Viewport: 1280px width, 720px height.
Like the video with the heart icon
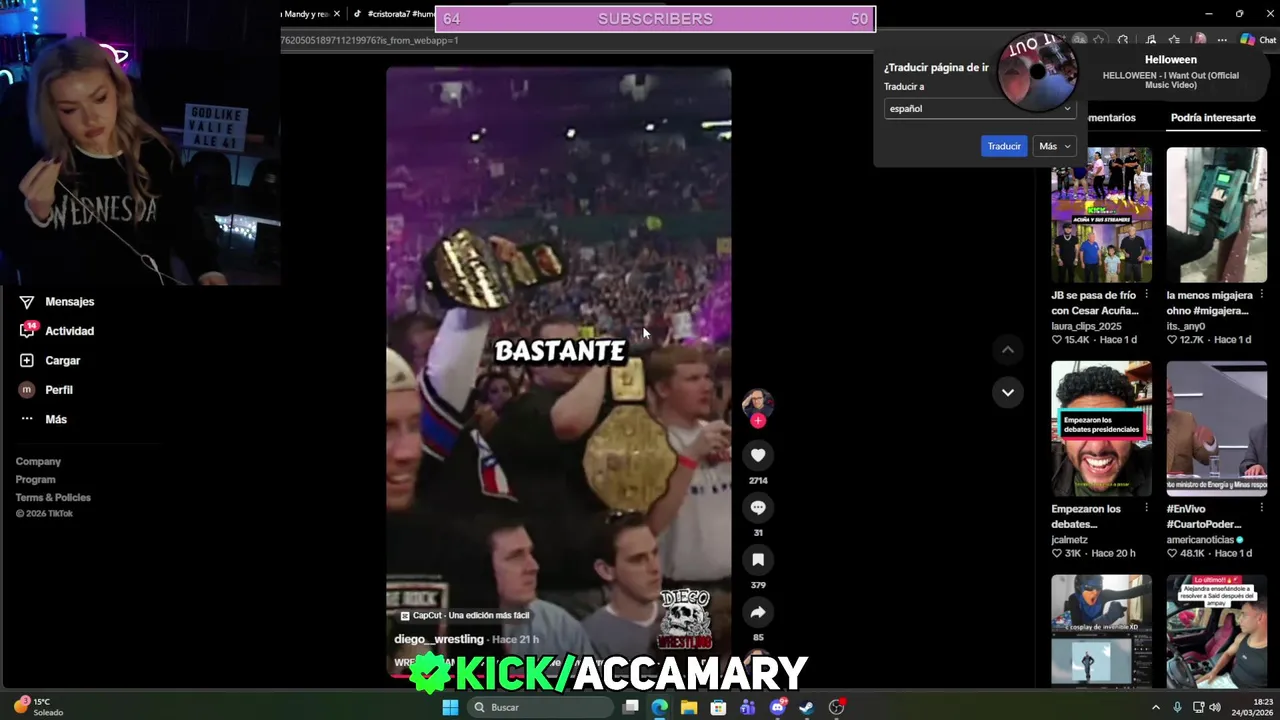pyautogui.click(x=758, y=456)
